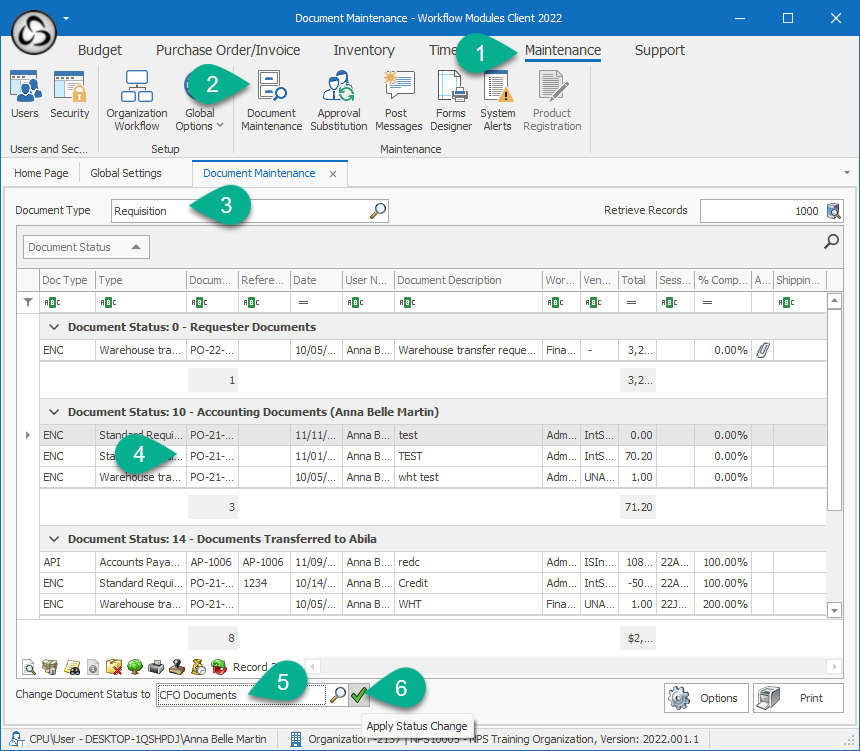Viewport: 860px width, 751px height.
Task: Click the green Apply Status Change checkmark
Action: click(359, 694)
